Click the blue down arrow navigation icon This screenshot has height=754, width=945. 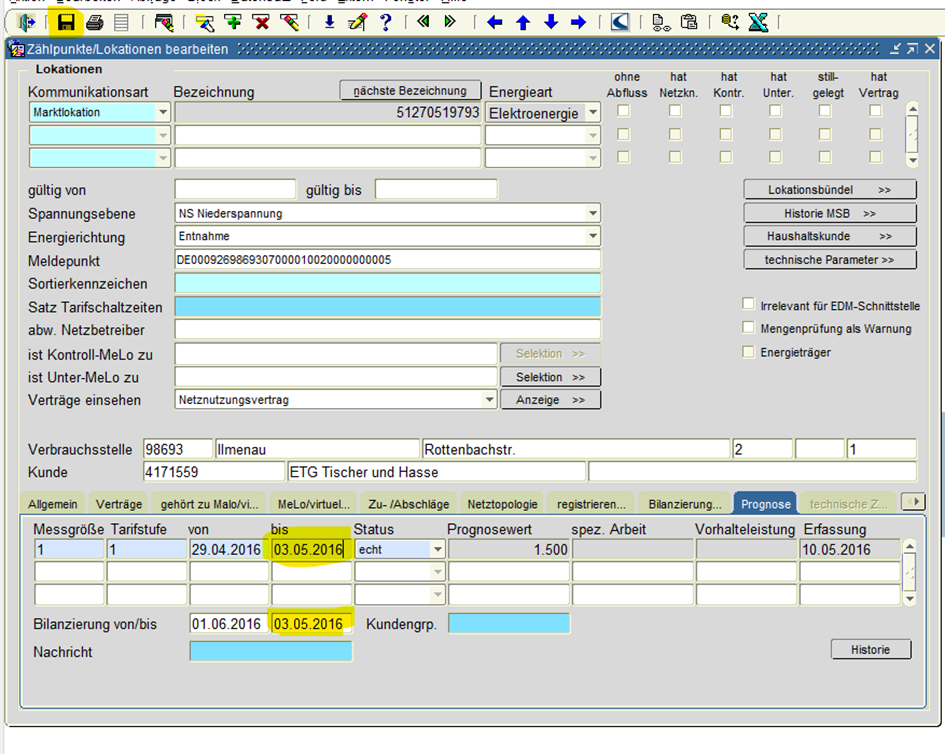550,22
